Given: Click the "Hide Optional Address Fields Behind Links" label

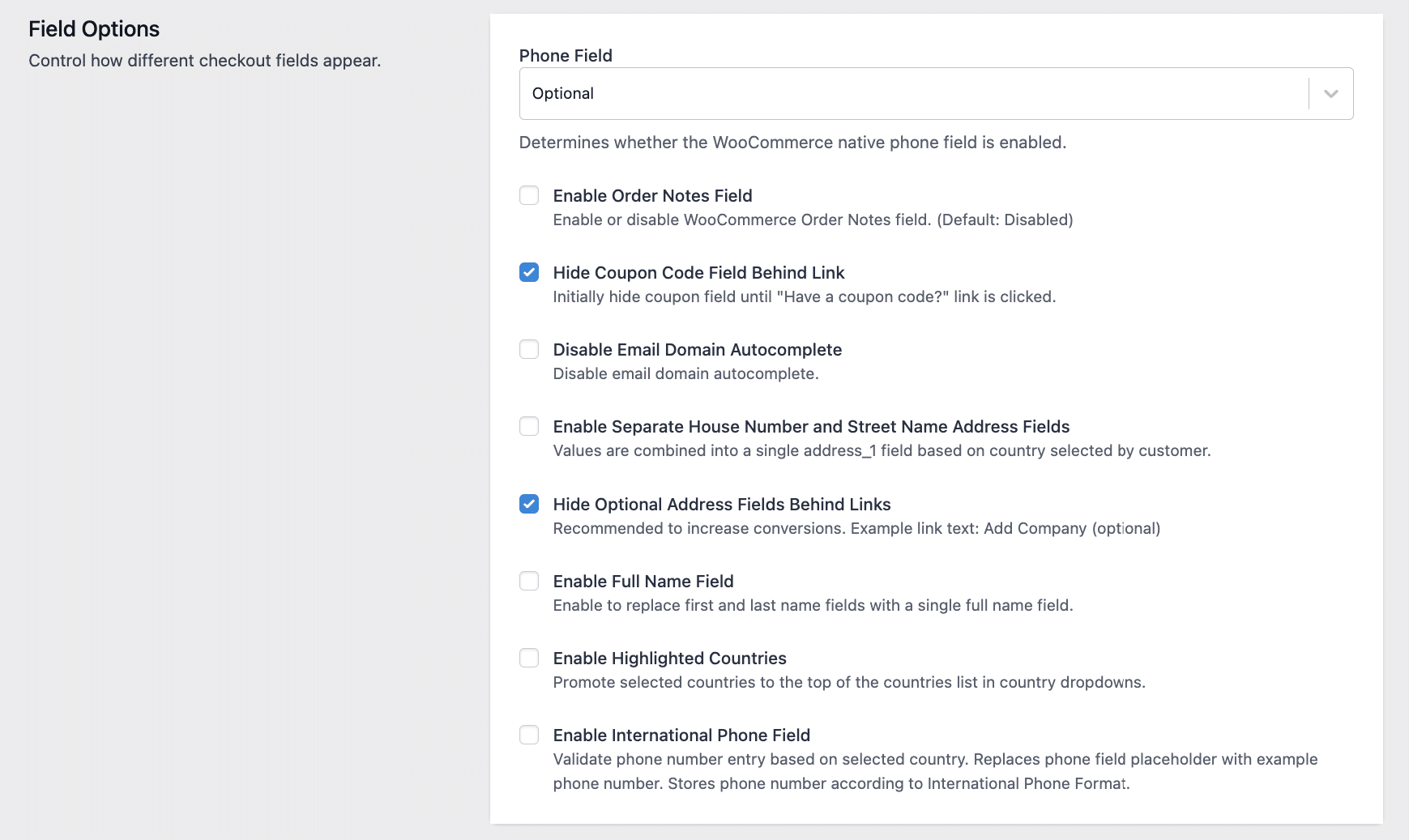Looking at the screenshot, I should point(721,505).
